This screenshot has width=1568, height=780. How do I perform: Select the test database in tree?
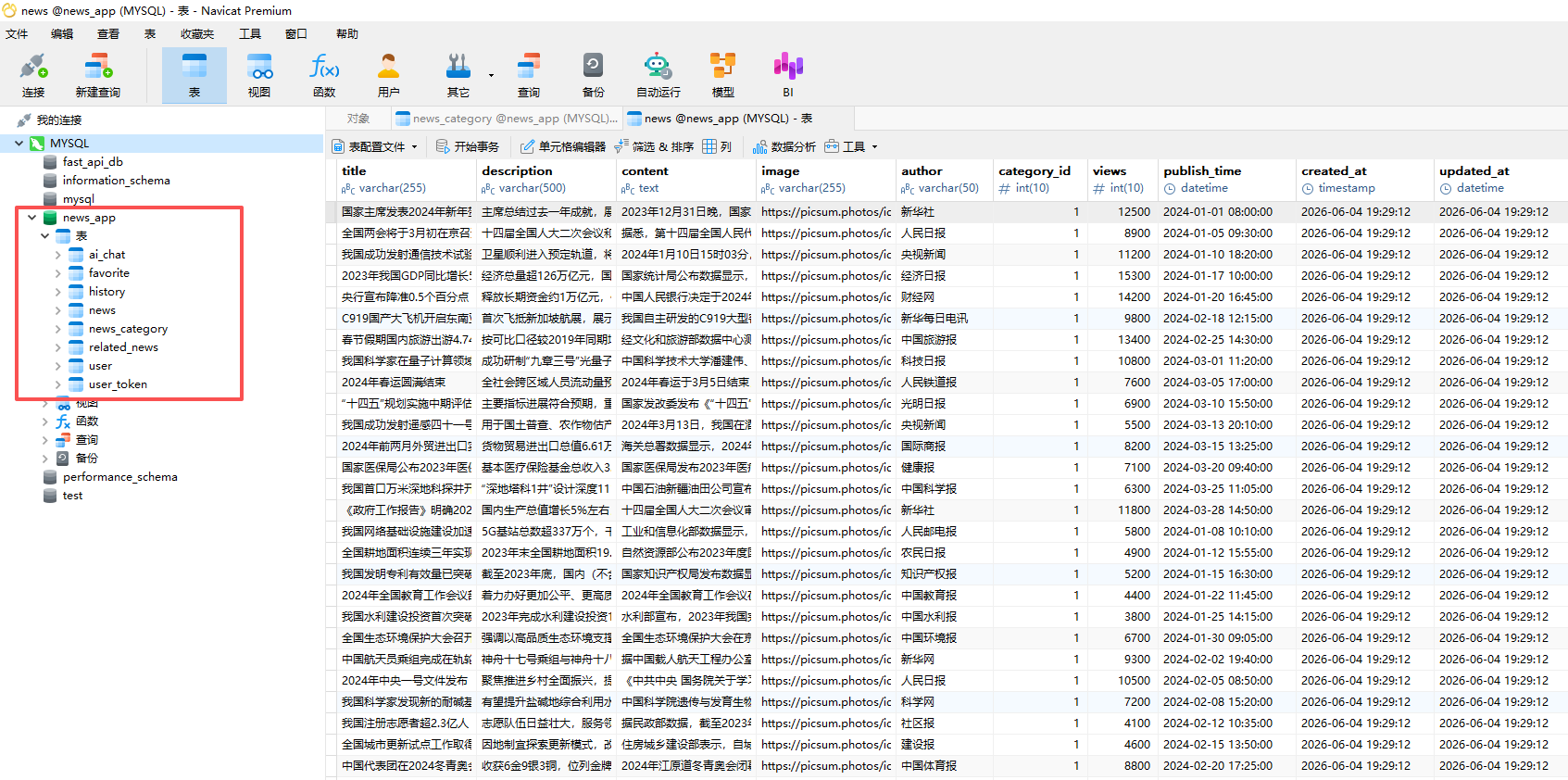pos(72,496)
